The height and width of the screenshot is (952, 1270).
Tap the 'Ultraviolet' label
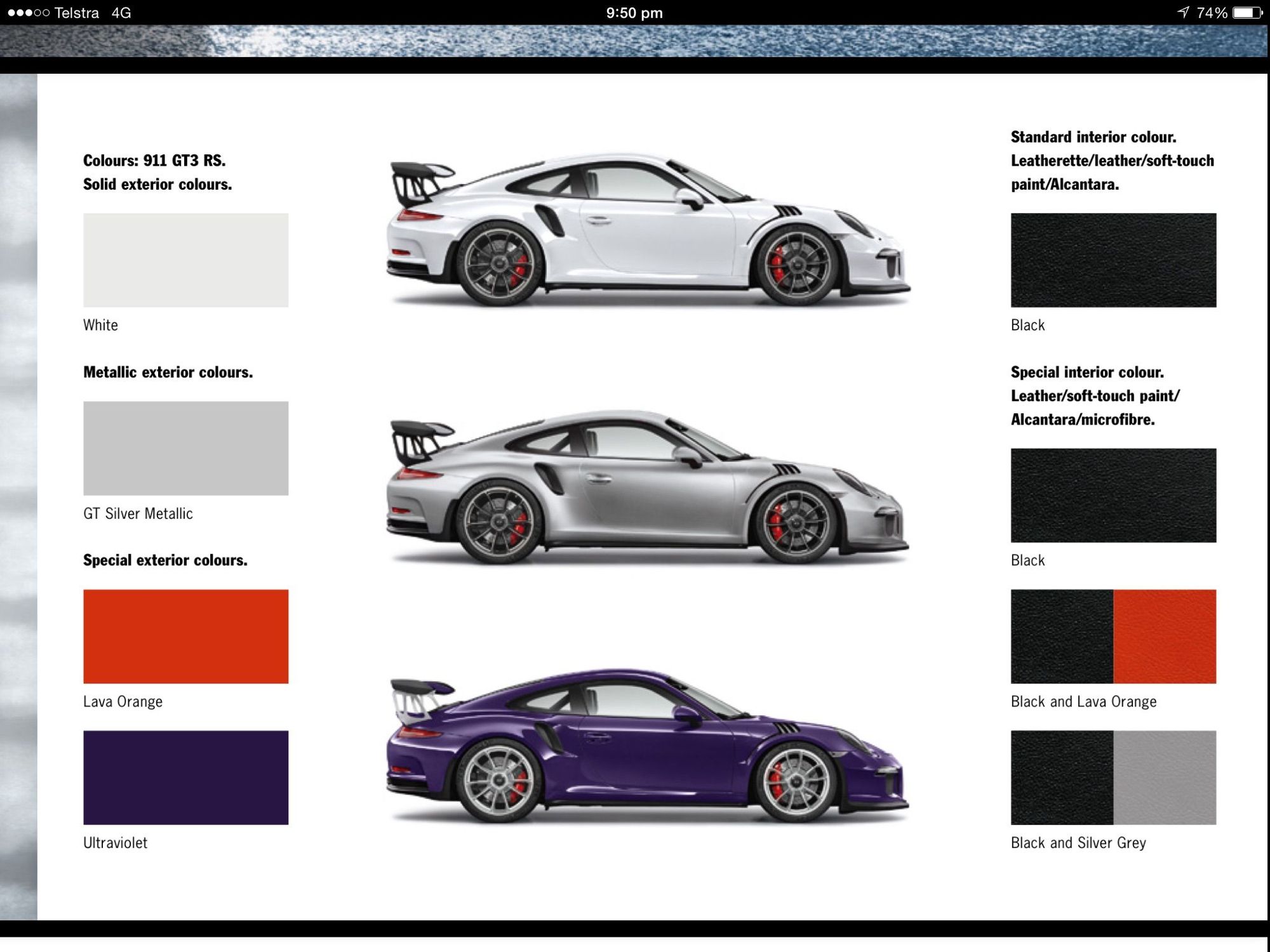click(x=115, y=843)
